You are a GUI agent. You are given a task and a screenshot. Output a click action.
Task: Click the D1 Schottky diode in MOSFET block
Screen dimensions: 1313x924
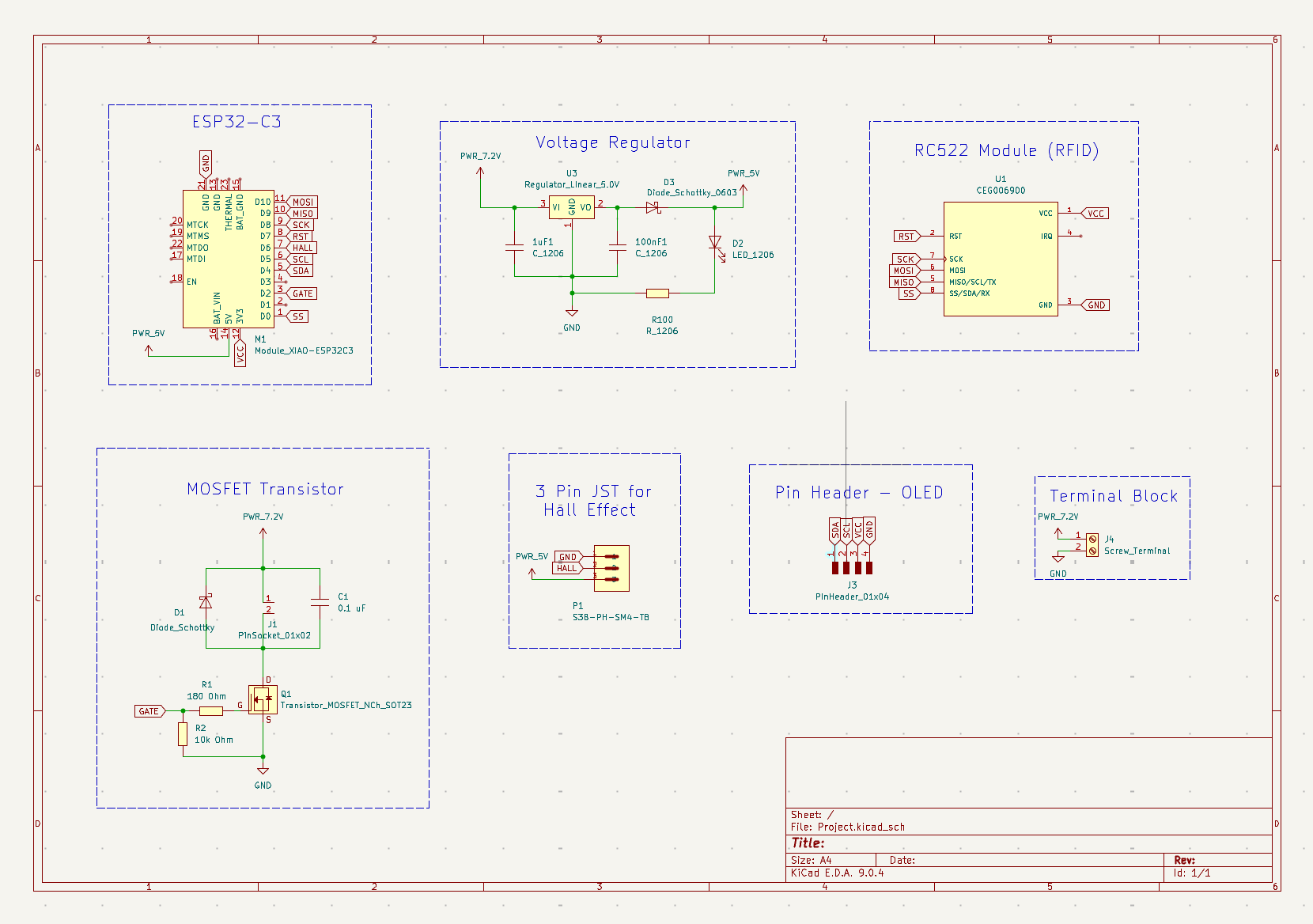tap(206, 603)
